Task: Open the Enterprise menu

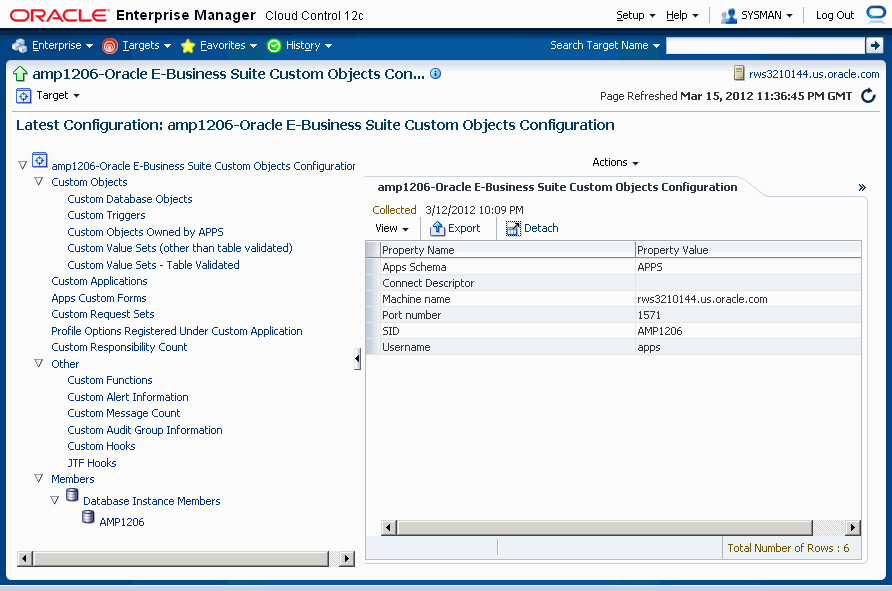Action: click(62, 46)
